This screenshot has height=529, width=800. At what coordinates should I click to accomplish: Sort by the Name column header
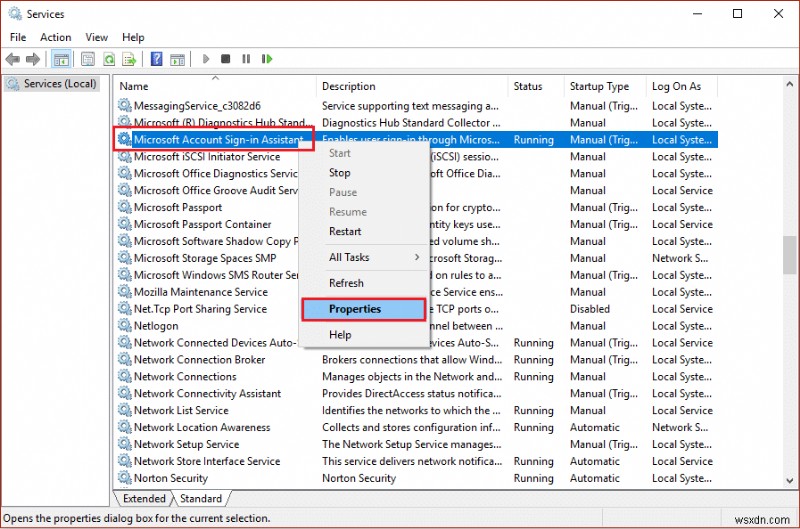point(215,86)
